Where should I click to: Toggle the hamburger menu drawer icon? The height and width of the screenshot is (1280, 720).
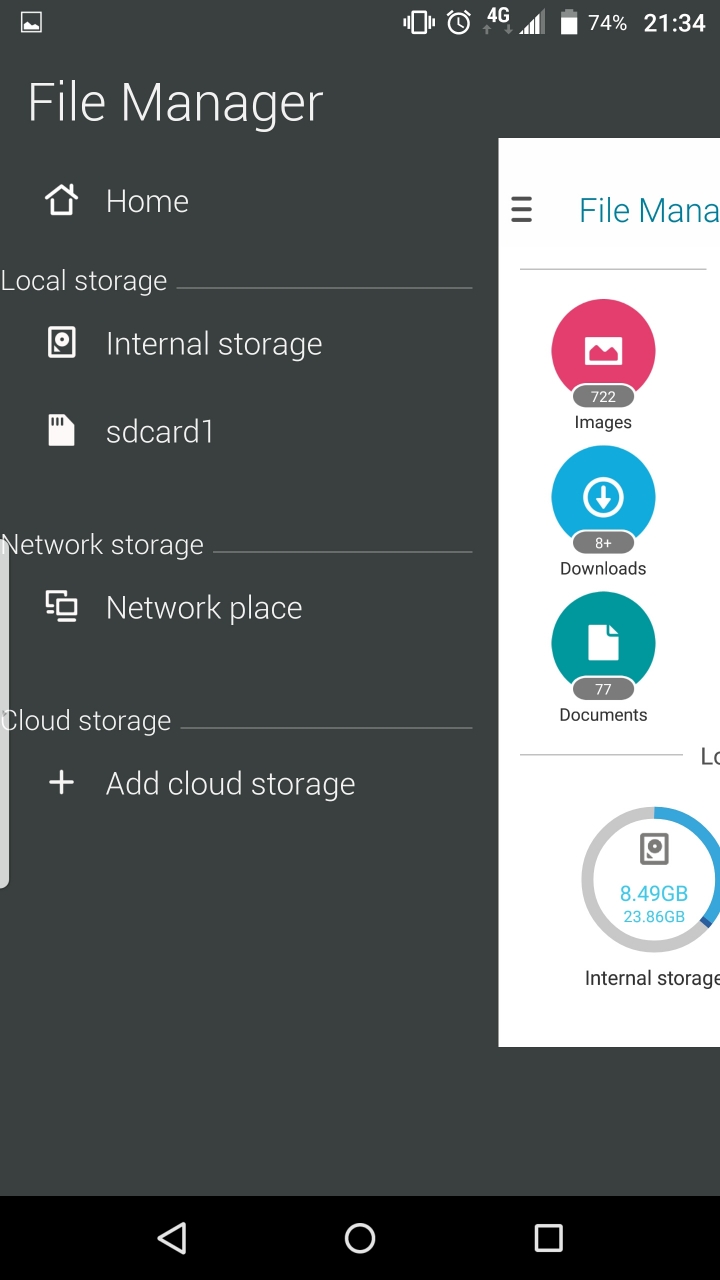[x=522, y=209]
